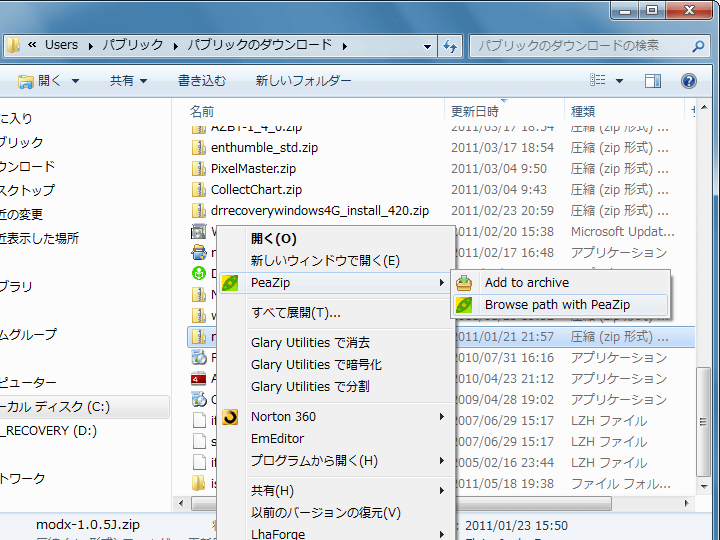Click the 名前 column header
The width and height of the screenshot is (720, 540).
[x=202, y=111]
